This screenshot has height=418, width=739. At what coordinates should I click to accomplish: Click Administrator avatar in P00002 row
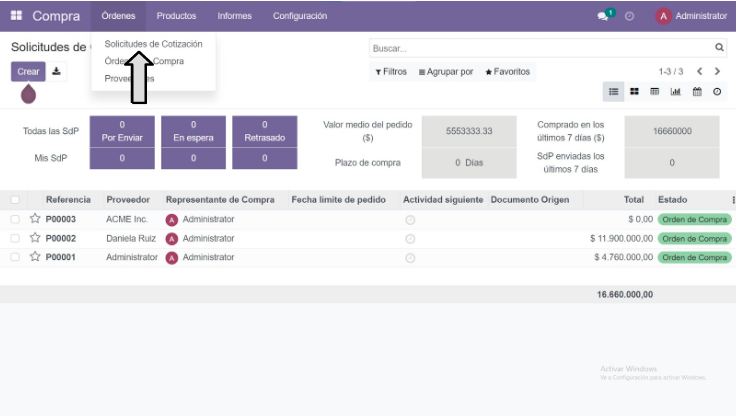tap(172, 239)
